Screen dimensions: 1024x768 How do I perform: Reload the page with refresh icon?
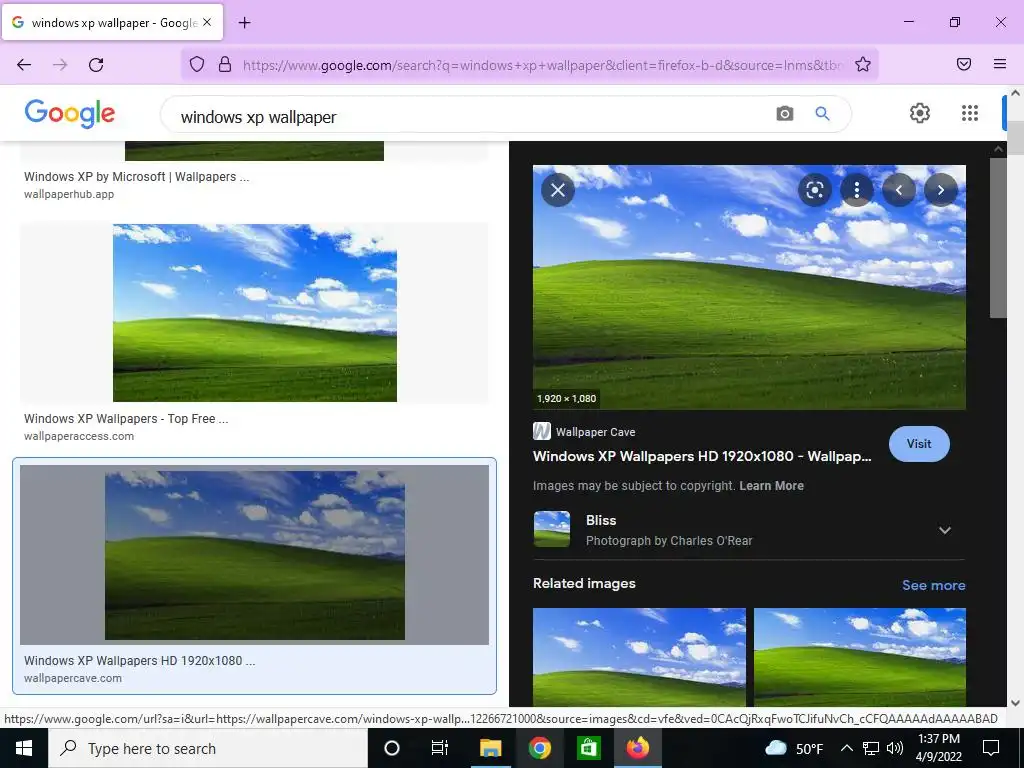96,65
